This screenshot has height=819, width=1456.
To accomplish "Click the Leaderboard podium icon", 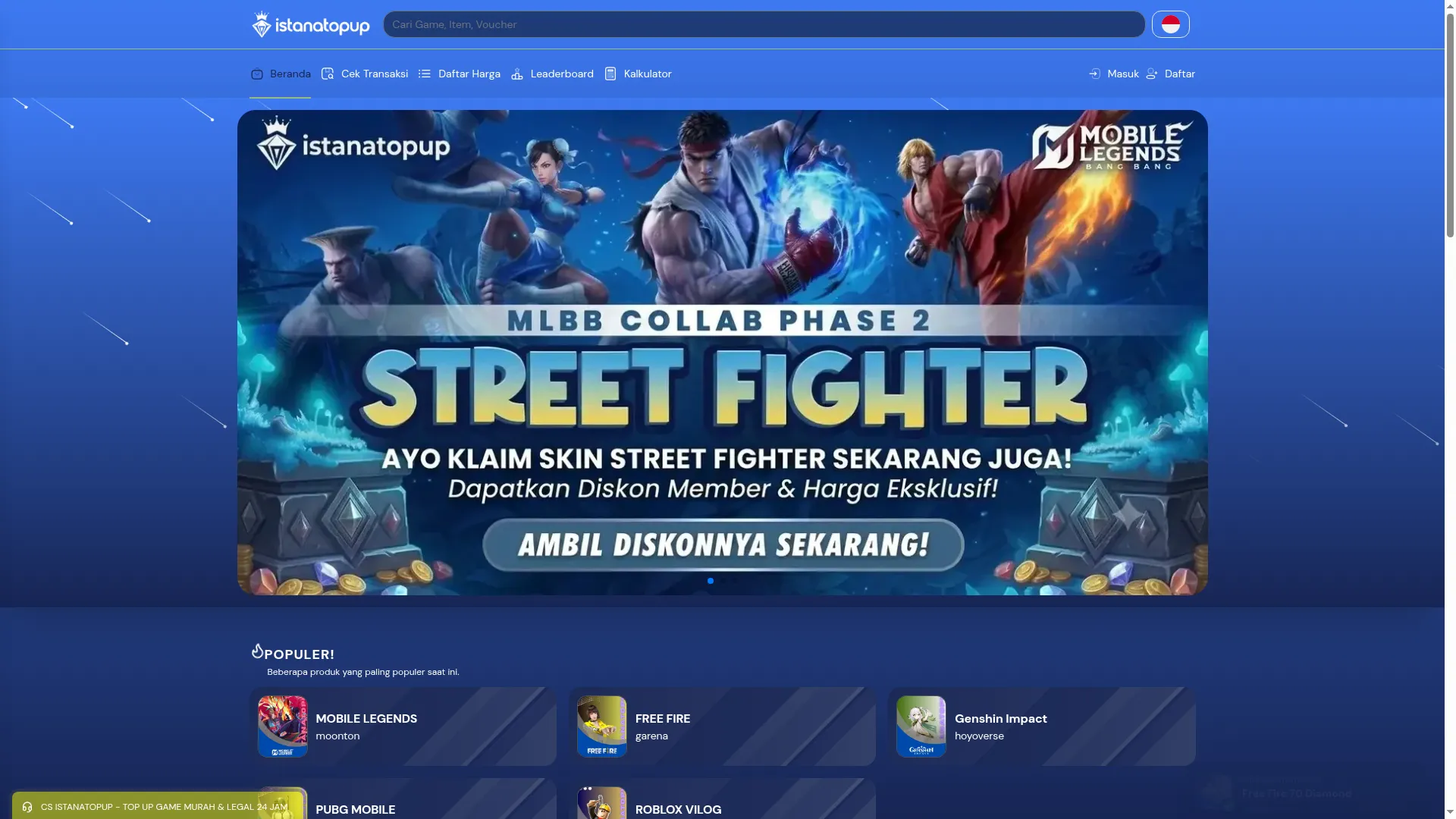I will 517,74.
